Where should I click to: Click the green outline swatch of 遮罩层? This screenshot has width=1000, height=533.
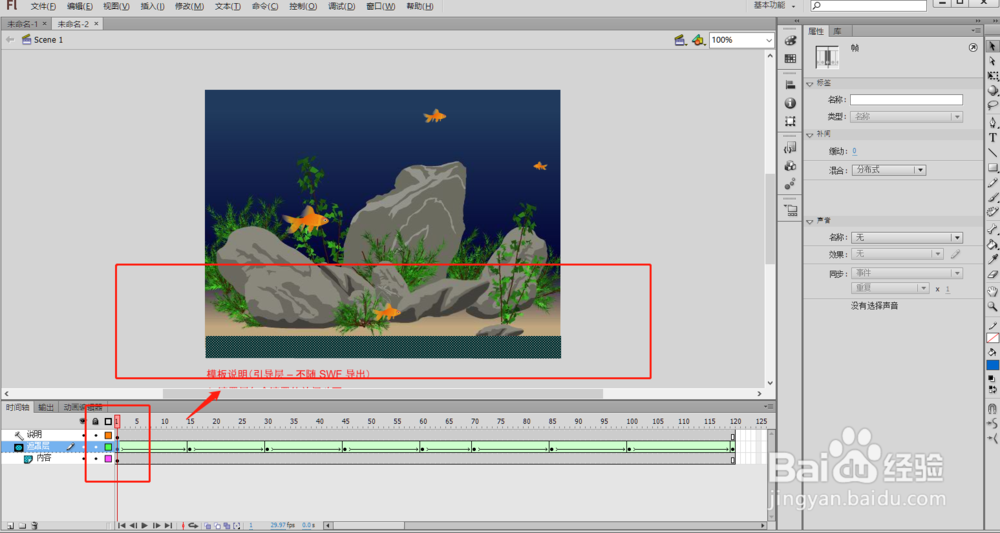click(x=108, y=447)
